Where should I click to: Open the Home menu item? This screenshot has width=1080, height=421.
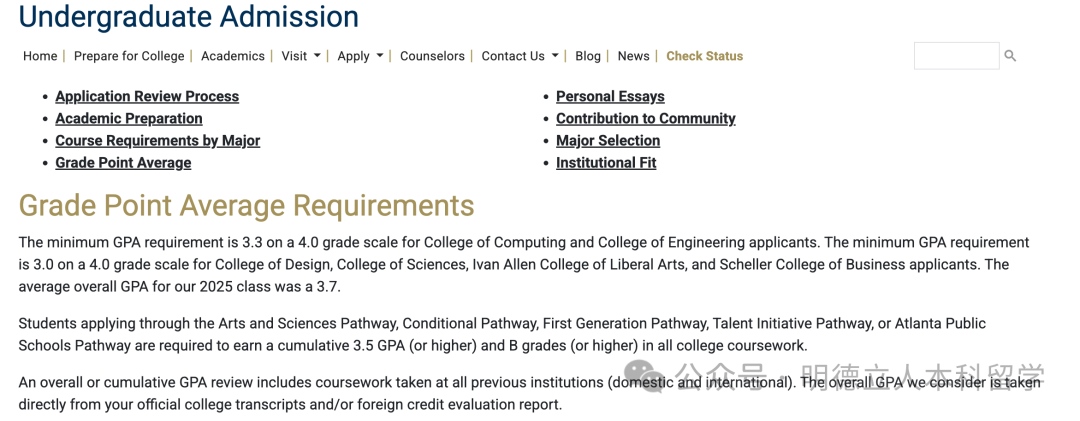40,56
